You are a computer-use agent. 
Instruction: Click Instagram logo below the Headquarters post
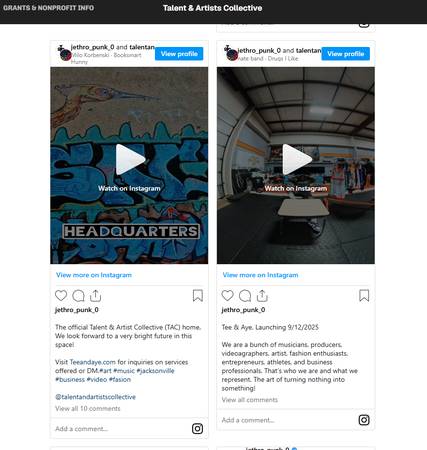(197, 429)
